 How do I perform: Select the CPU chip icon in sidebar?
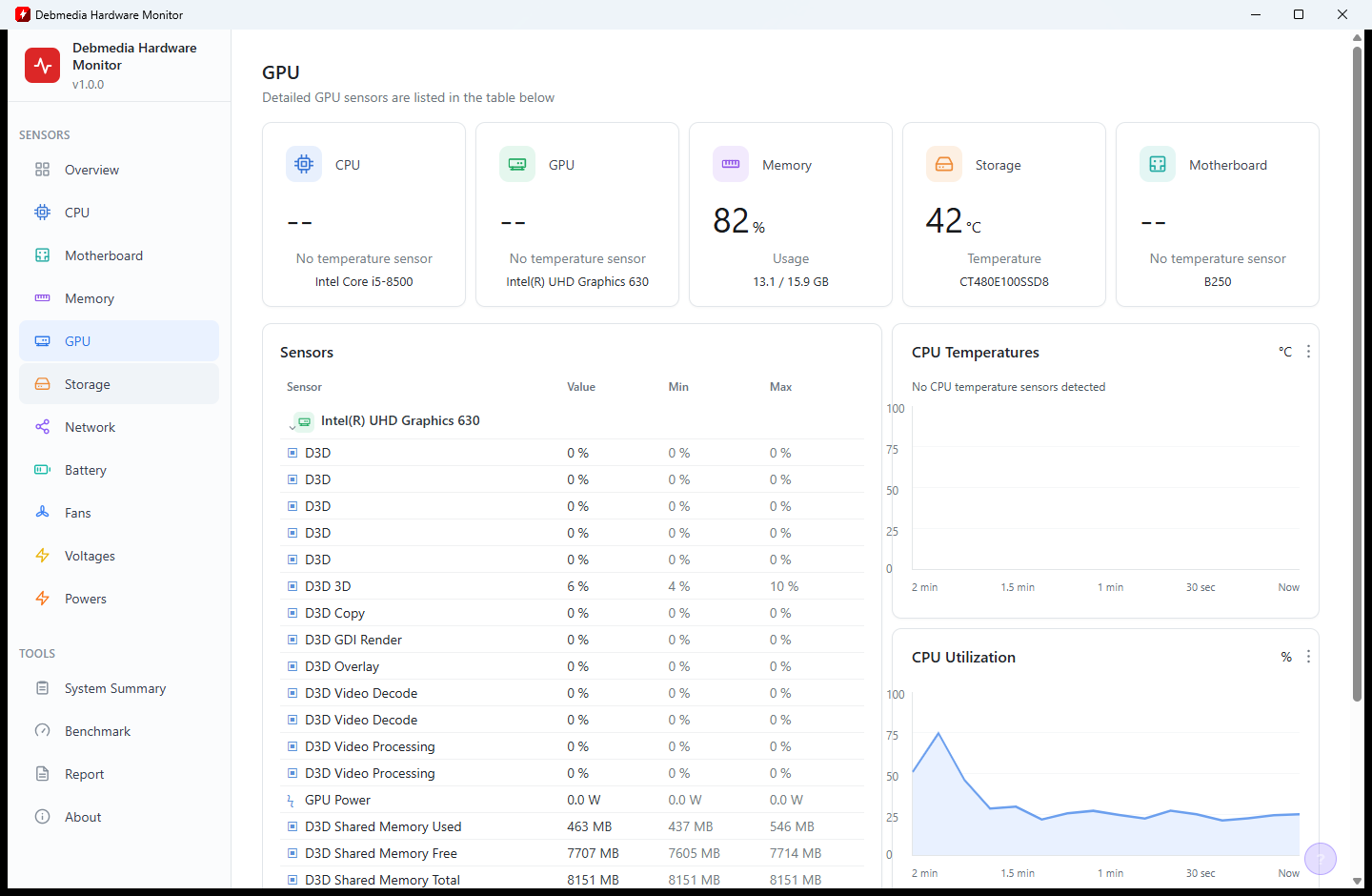42,213
